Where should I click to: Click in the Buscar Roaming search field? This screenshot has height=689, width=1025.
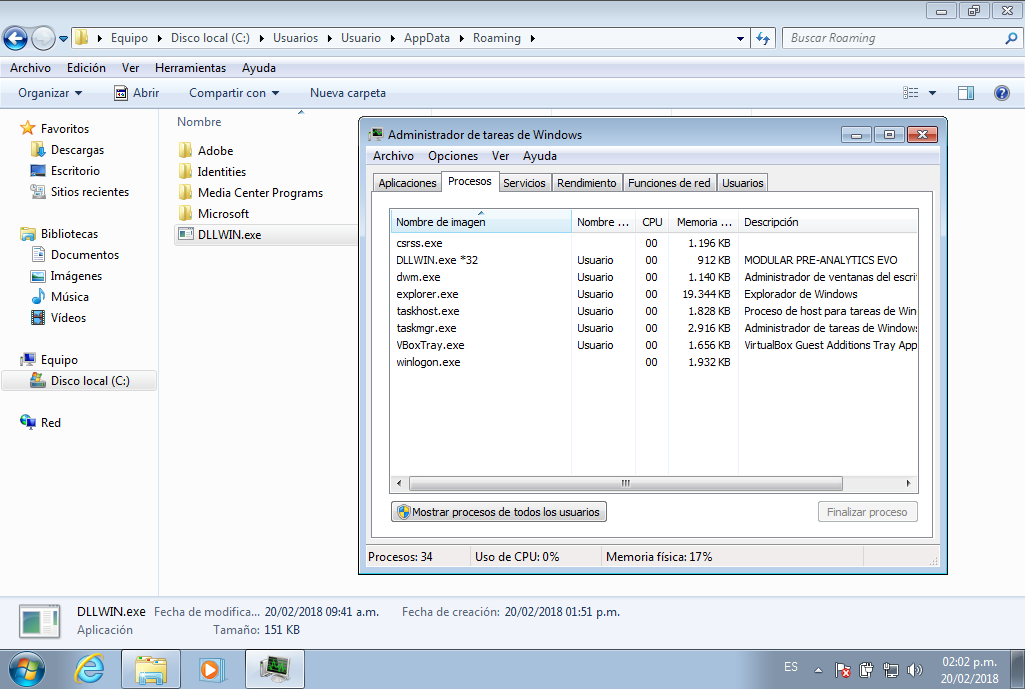(x=893, y=38)
